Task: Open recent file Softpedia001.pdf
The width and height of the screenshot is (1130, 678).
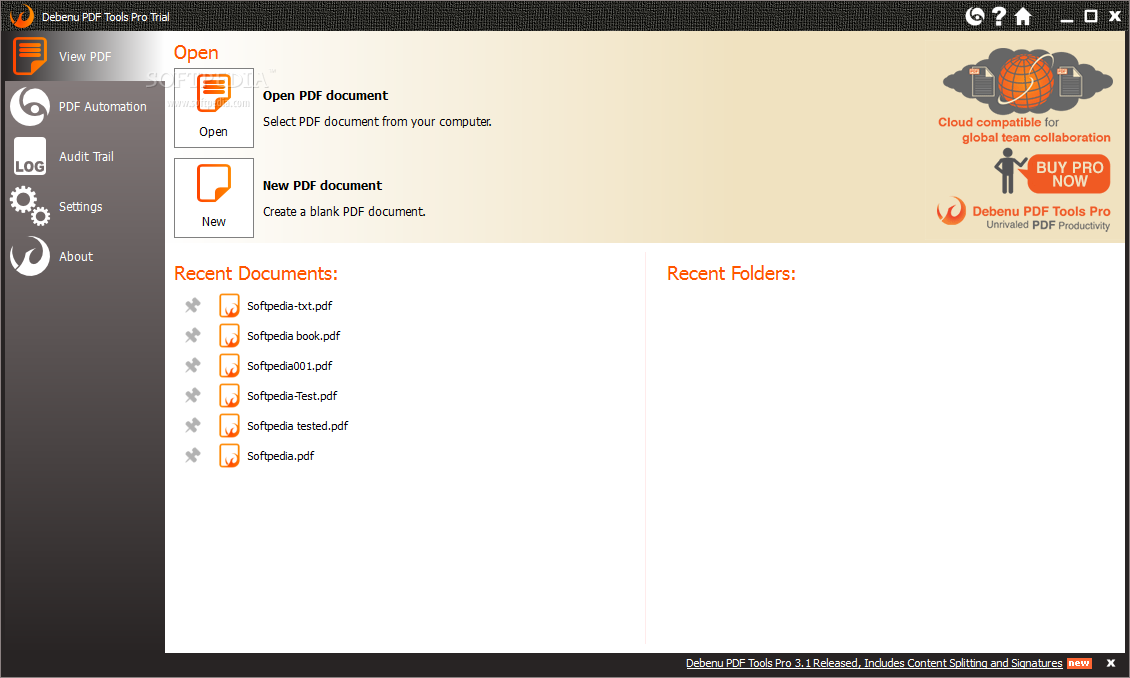Action: click(290, 366)
